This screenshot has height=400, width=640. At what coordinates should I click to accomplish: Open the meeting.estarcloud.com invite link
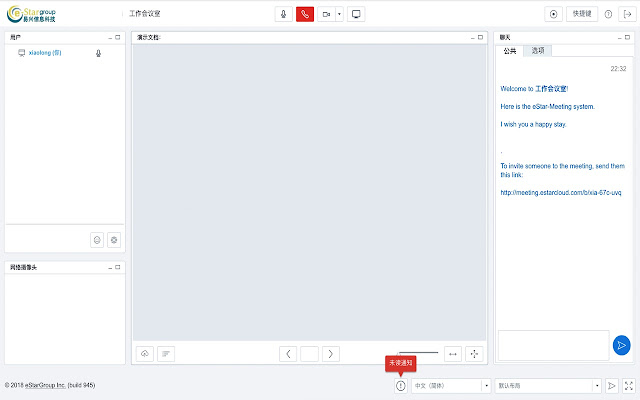[x=561, y=193]
